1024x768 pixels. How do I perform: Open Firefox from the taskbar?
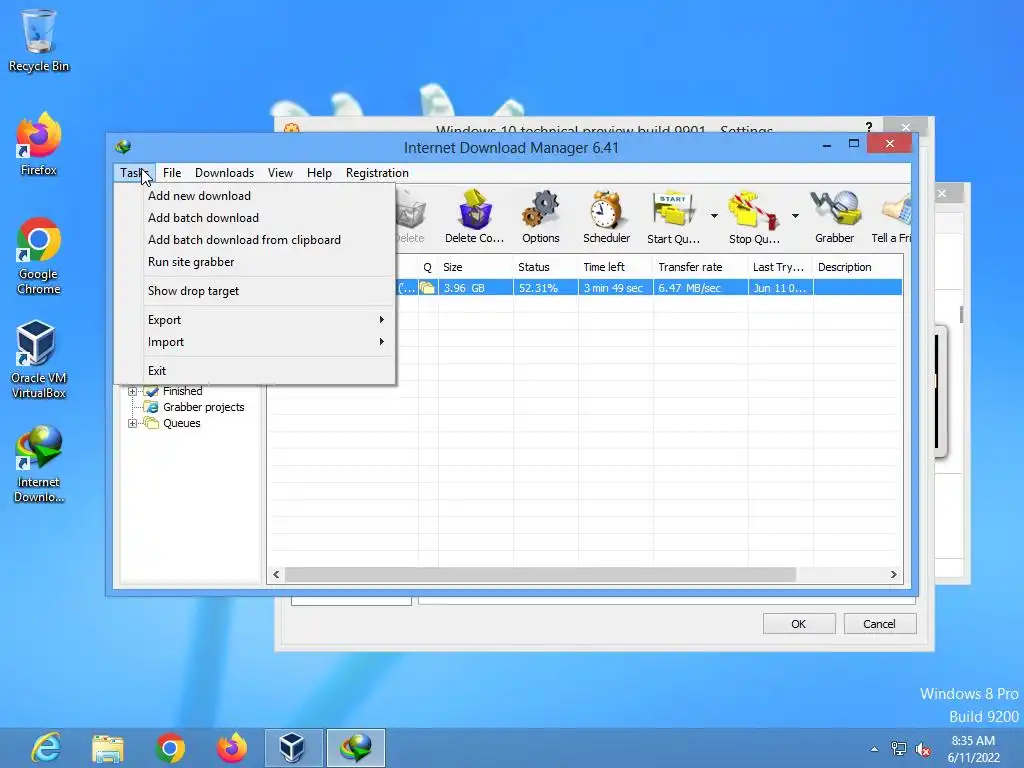tap(232, 748)
